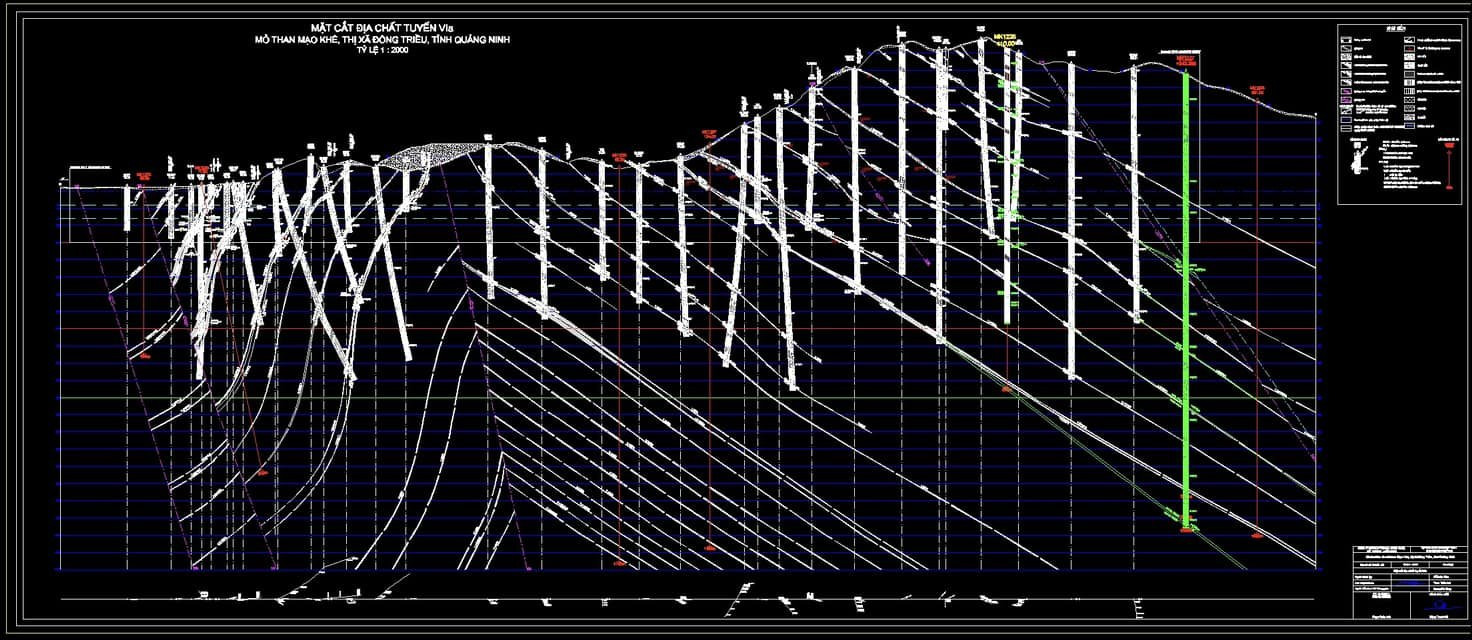Select the first symbol in the legend
Viewport: 1472px width, 640px height.
click(x=1348, y=41)
